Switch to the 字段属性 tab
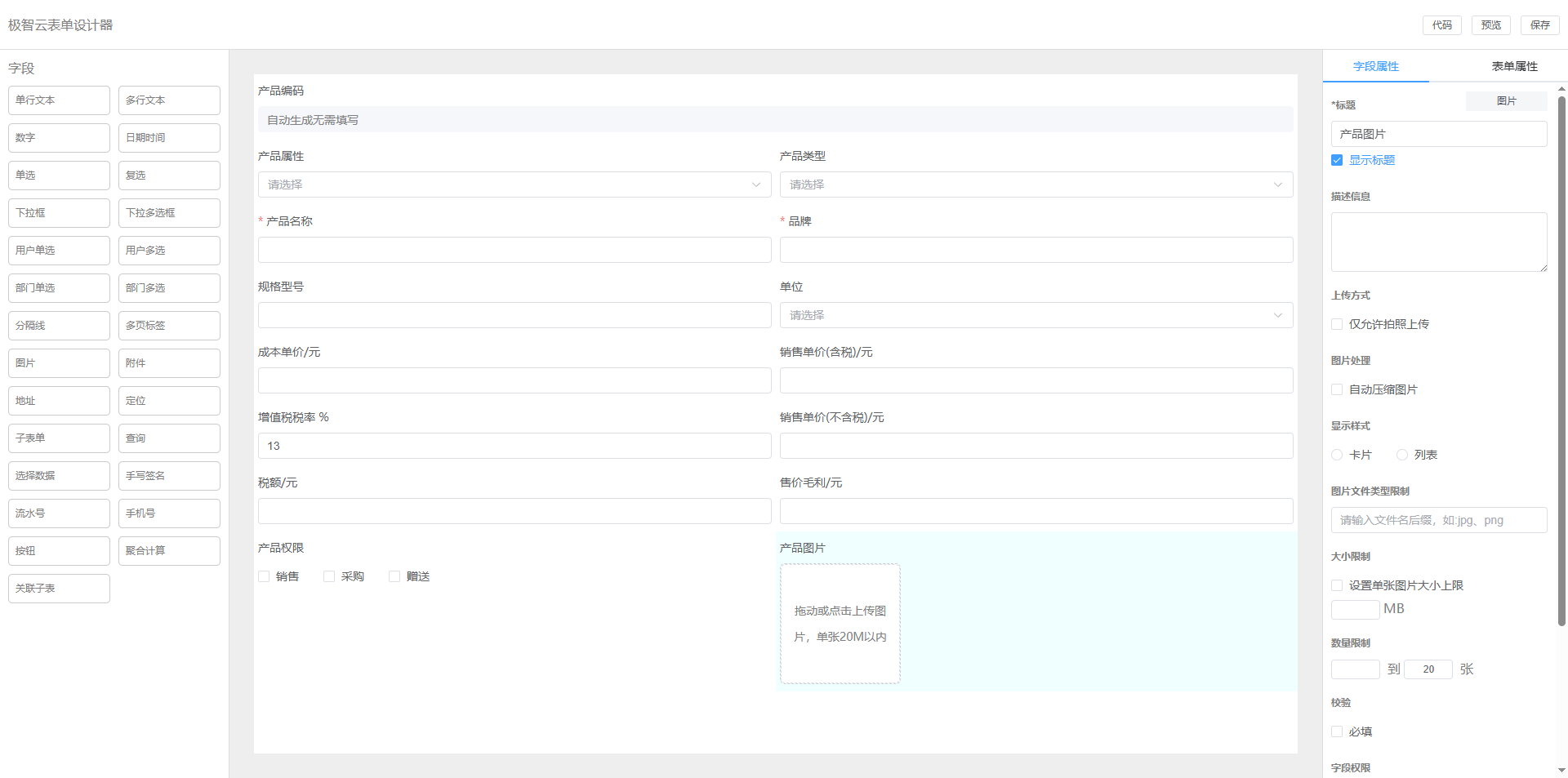Viewport: 1568px width, 778px height. point(1375,67)
